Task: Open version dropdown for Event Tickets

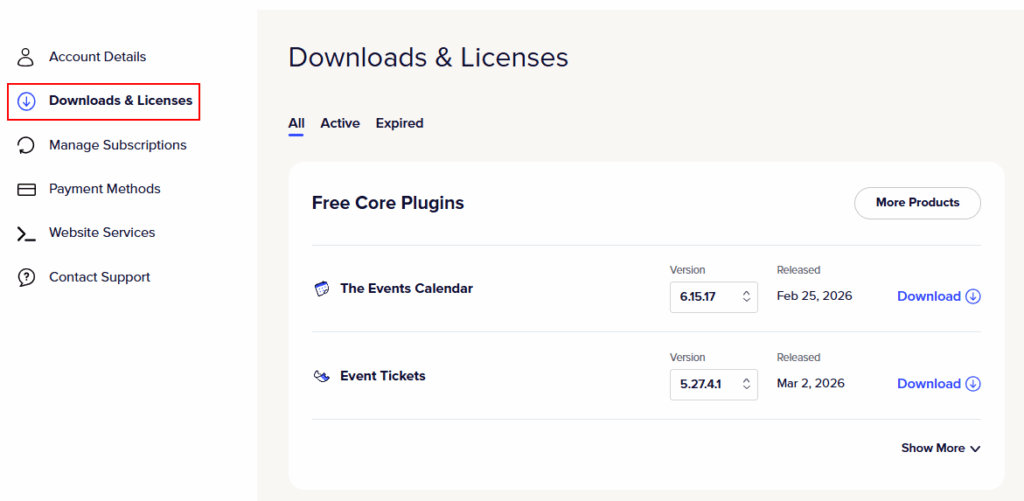Action: [x=713, y=384]
